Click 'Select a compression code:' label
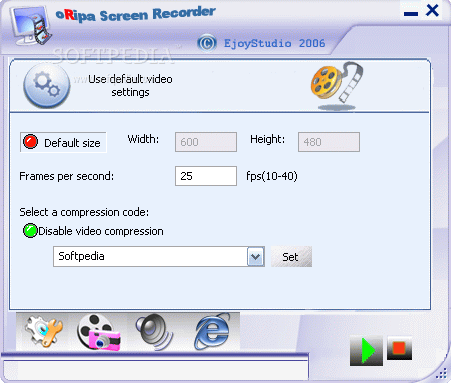 (84, 212)
